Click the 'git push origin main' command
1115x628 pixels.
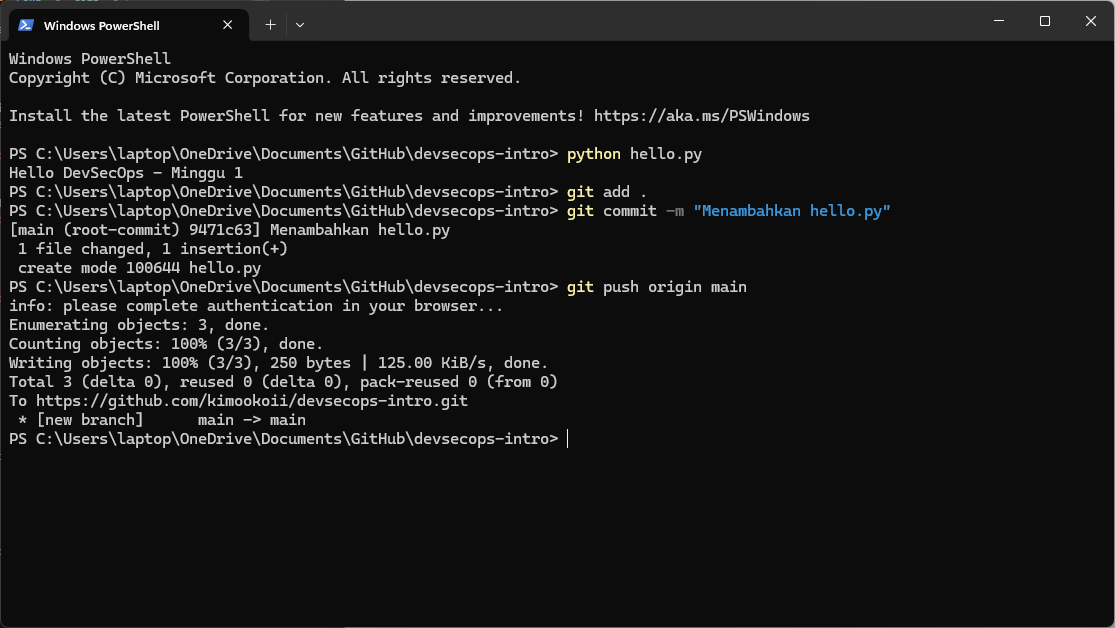(x=656, y=287)
